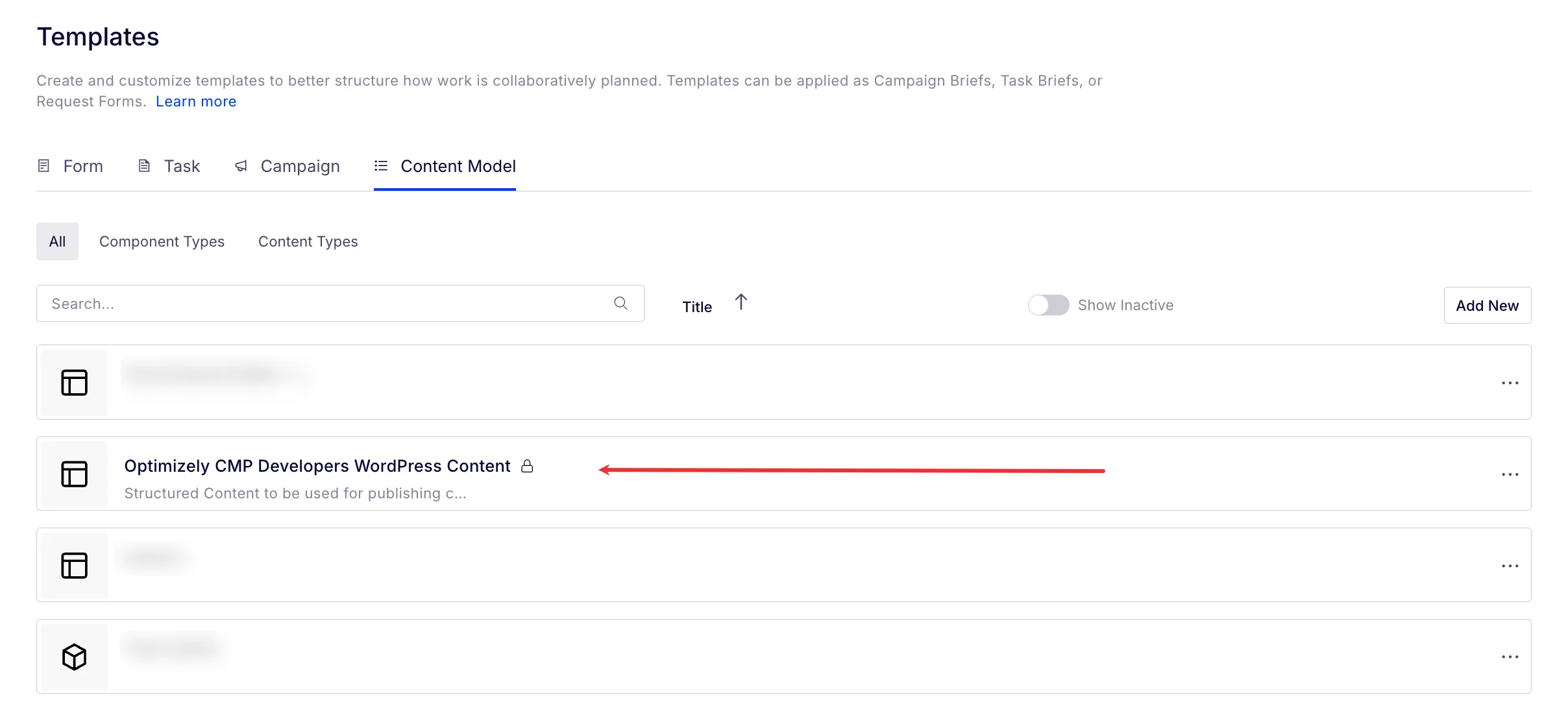The height and width of the screenshot is (706, 1568).
Task: Filter by Component Types
Action: click(x=162, y=241)
